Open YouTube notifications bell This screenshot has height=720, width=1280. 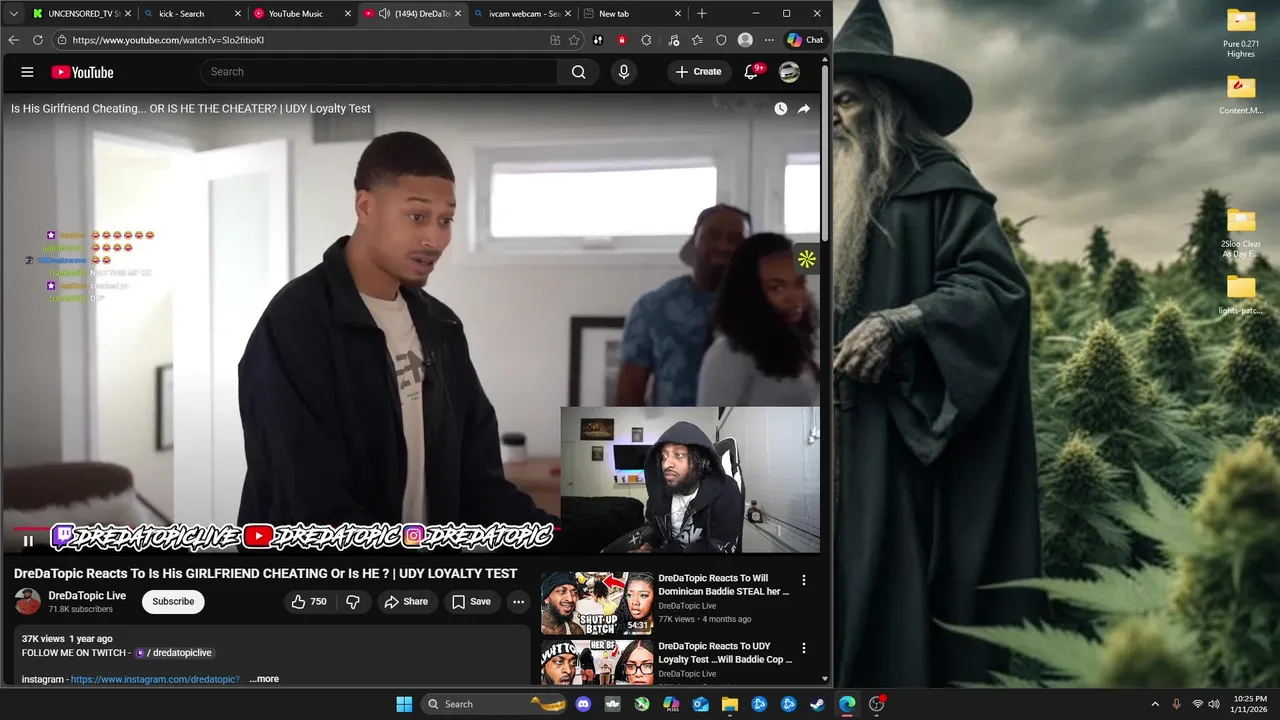(751, 72)
